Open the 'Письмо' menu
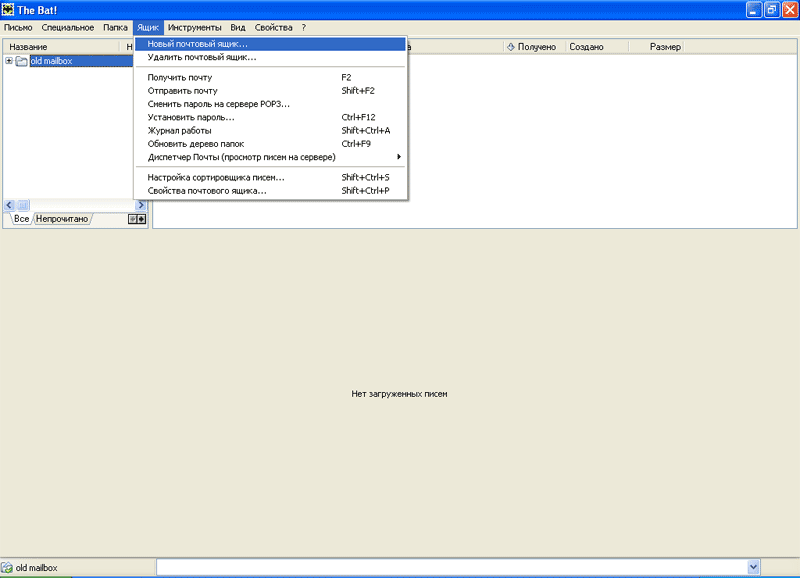800x578 pixels. tap(18, 28)
